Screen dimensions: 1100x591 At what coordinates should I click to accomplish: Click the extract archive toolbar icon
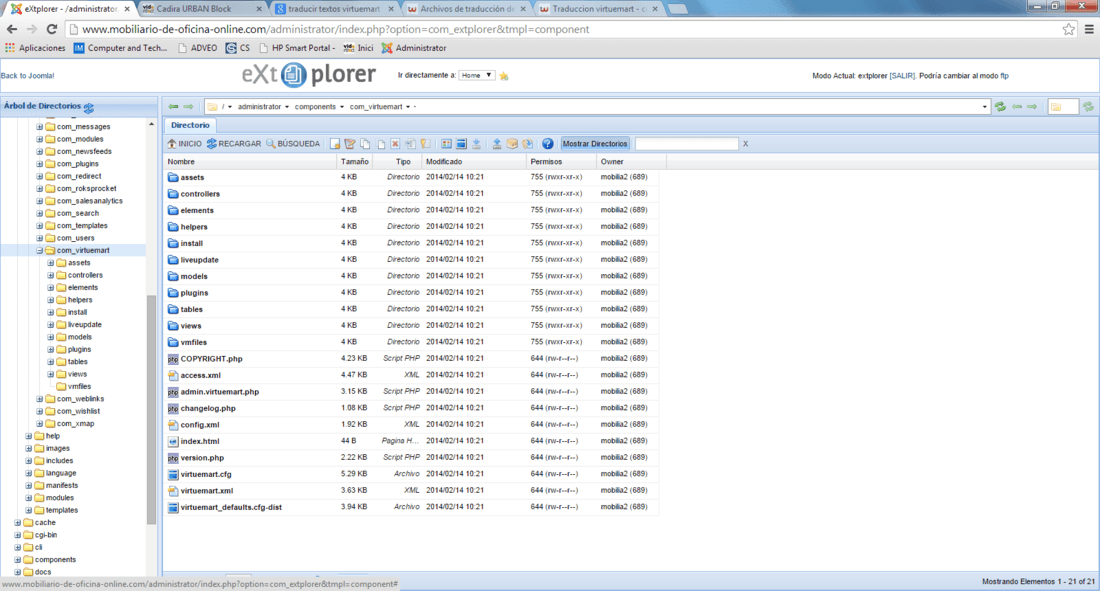527,144
